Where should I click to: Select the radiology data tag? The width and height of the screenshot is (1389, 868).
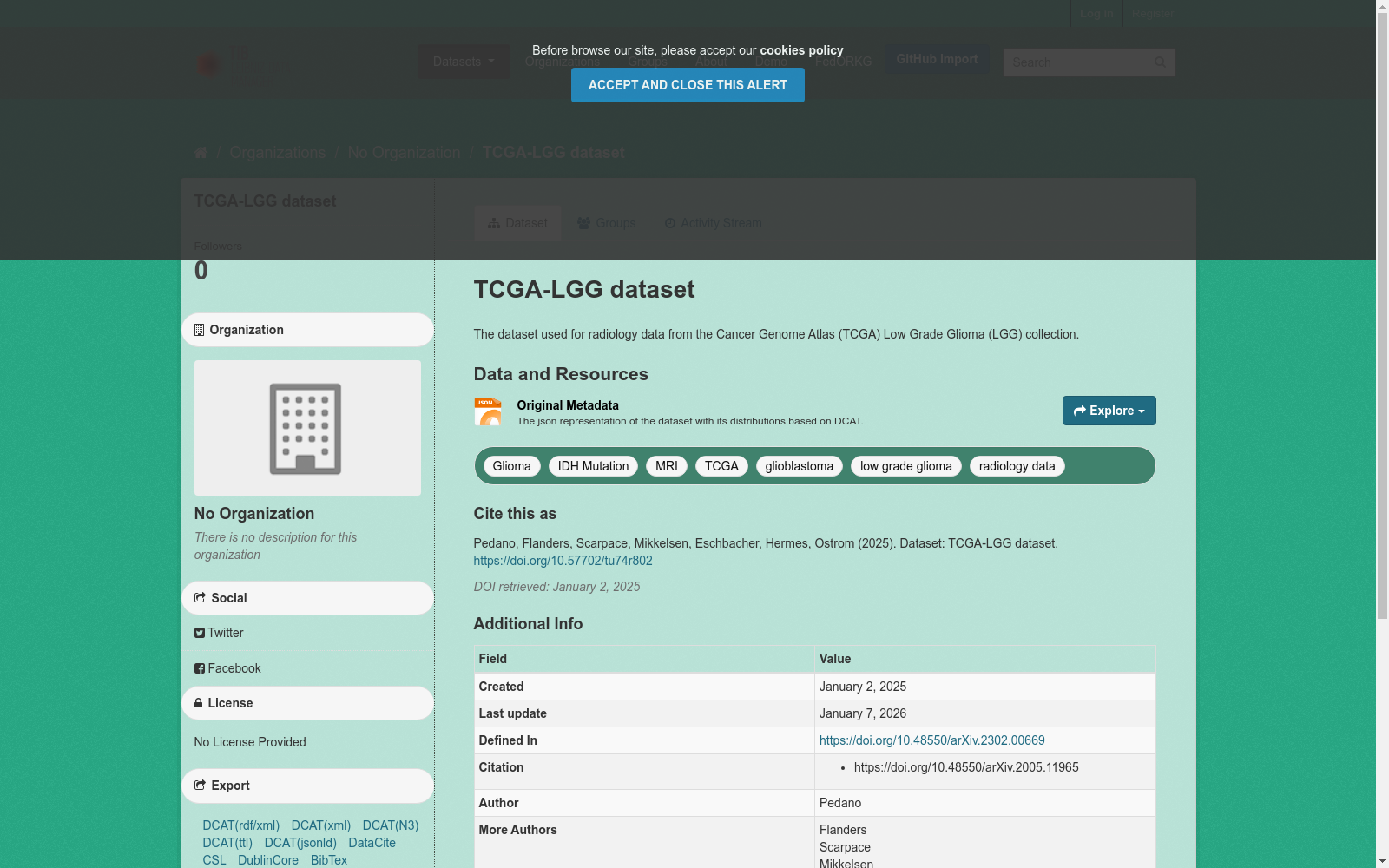(x=1017, y=466)
